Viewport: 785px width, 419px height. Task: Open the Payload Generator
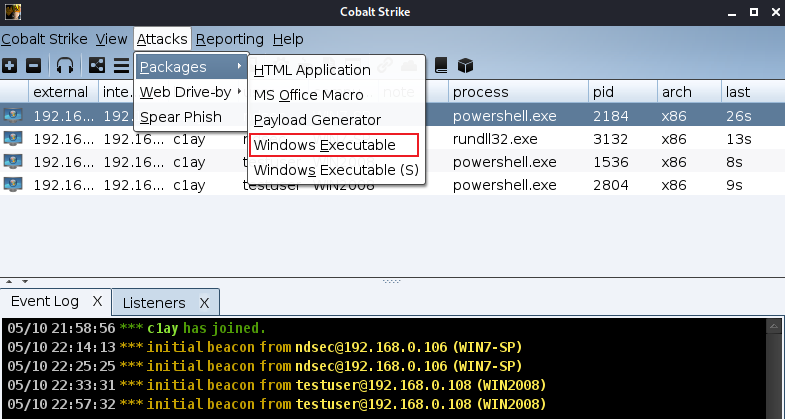(x=336, y=120)
